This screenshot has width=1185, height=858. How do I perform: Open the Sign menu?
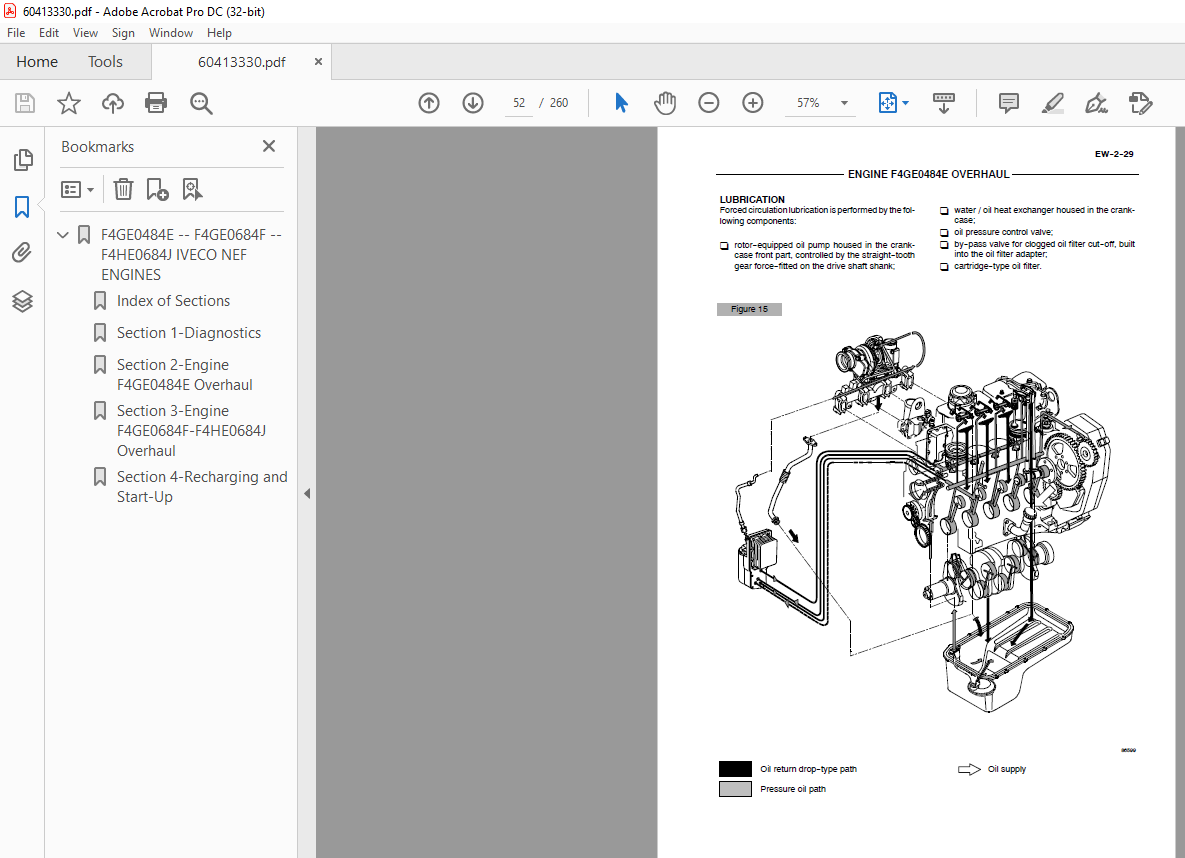click(123, 33)
